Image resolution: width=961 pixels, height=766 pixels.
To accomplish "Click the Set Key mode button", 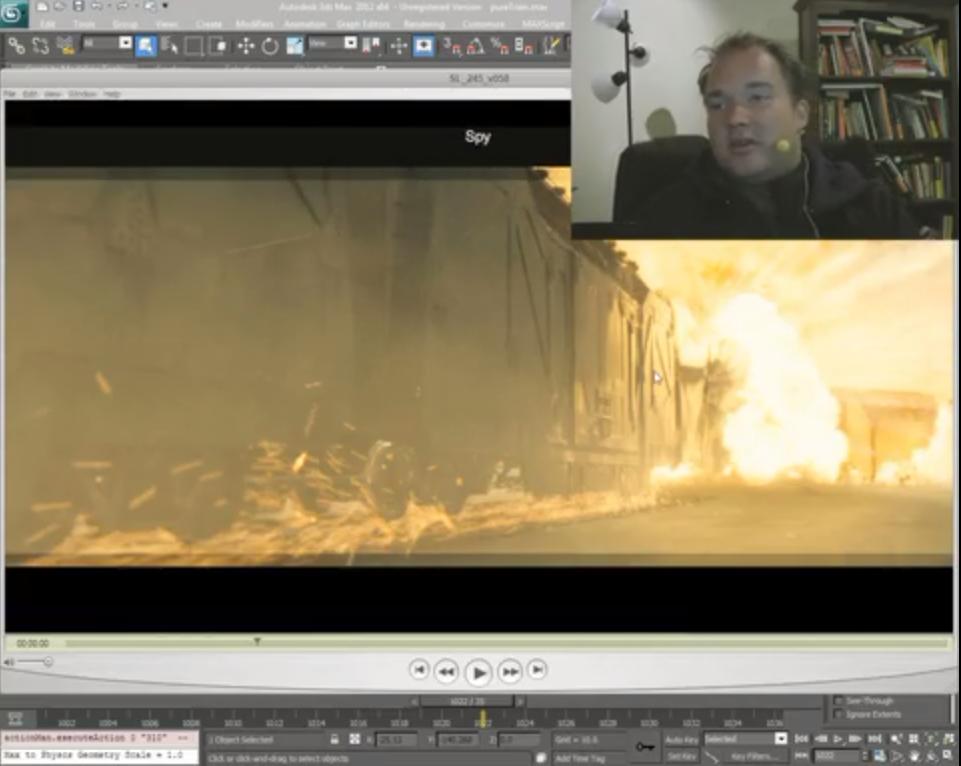I will tap(682, 756).
